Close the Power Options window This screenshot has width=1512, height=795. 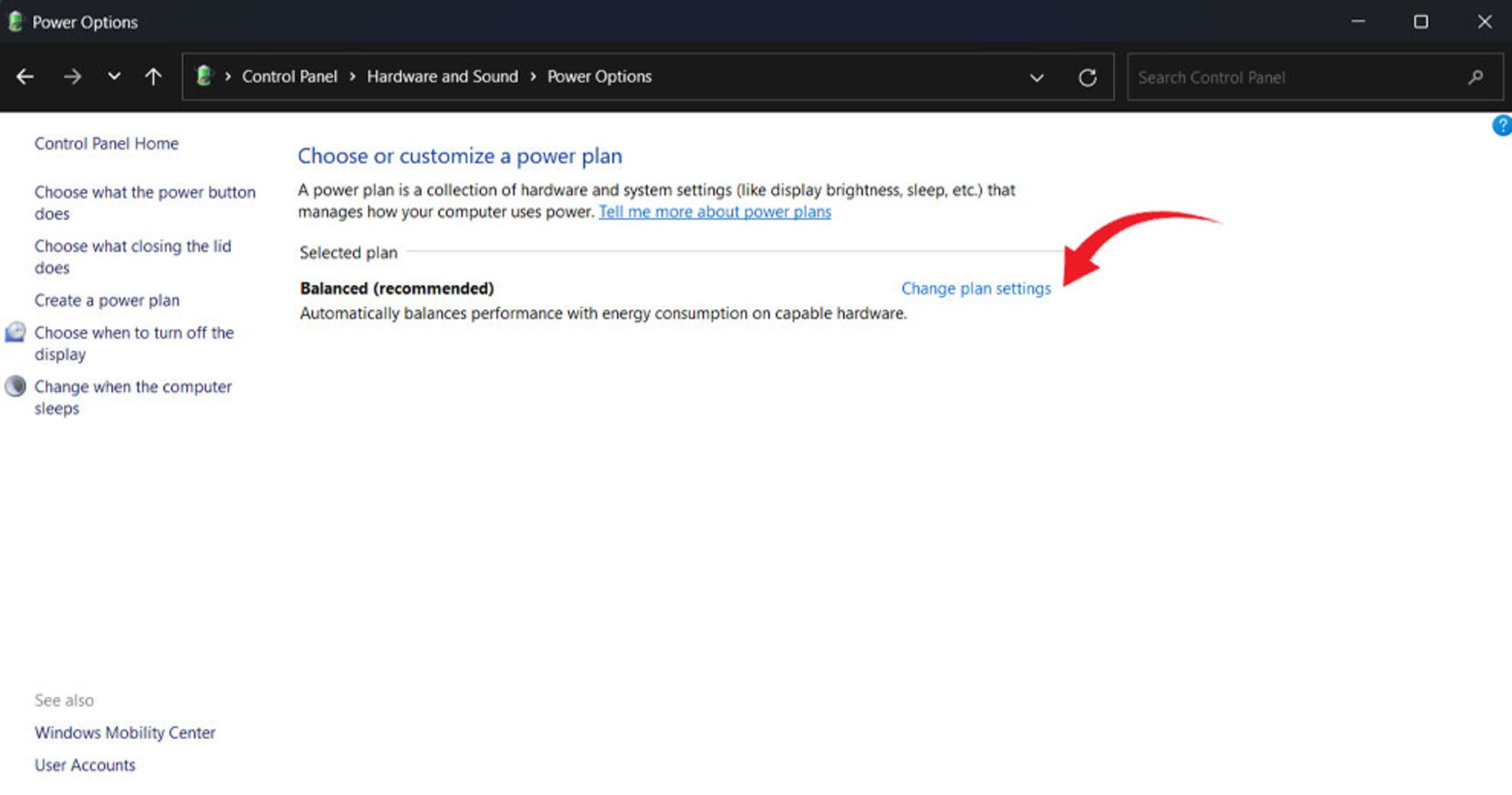[1484, 21]
